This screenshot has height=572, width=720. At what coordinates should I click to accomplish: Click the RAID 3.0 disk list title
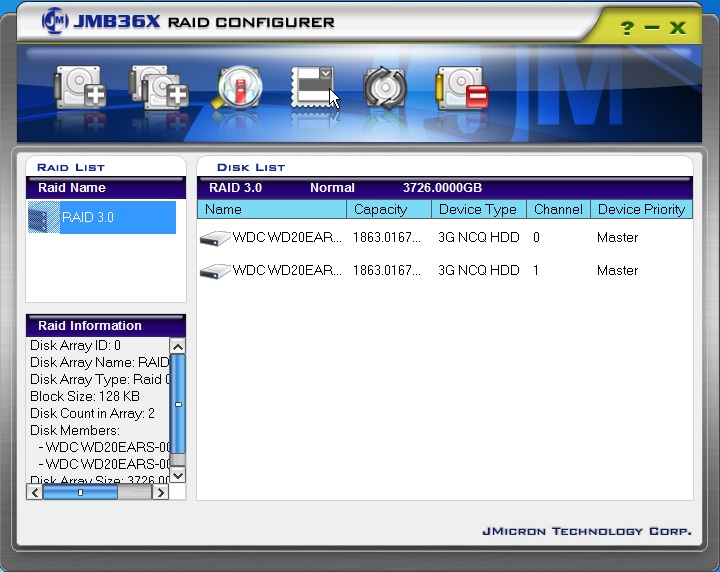[235, 188]
